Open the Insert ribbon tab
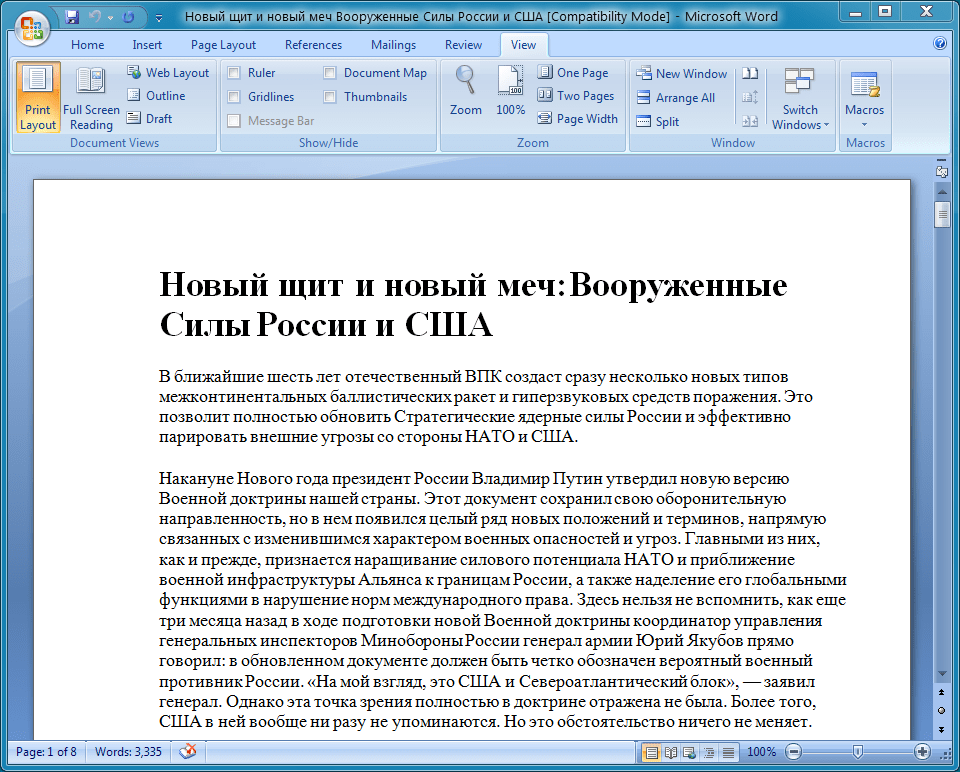The image size is (960, 772). click(147, 45)
